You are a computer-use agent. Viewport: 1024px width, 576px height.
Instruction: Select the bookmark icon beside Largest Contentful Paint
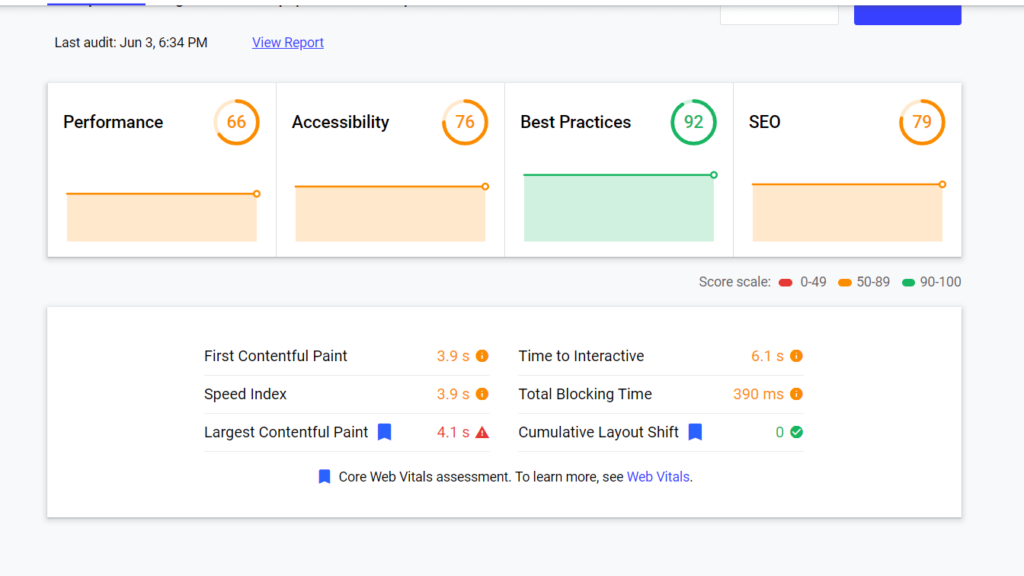pyautogui.click(x=386, y=432)
